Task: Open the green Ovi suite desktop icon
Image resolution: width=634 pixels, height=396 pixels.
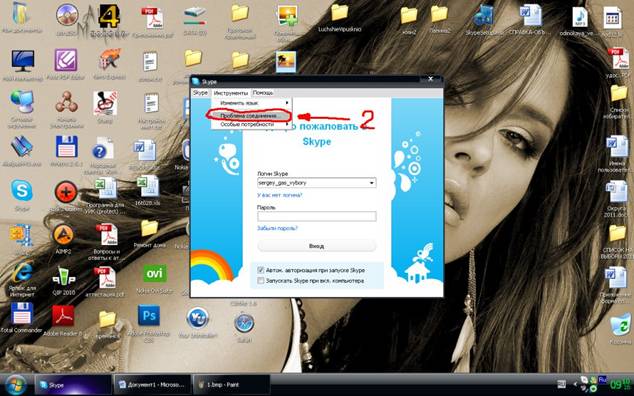Action: tap(154, 274)
